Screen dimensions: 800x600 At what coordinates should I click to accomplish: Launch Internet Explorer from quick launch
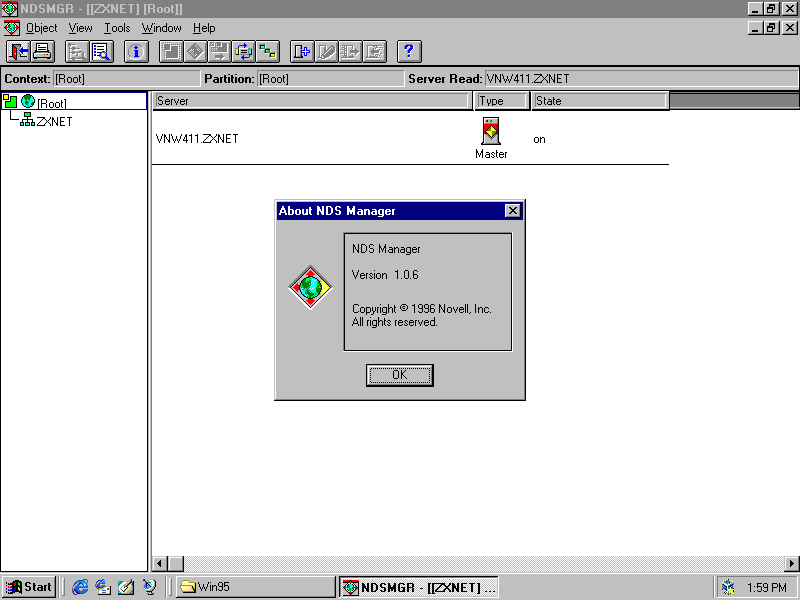click(x=80, y=587)
